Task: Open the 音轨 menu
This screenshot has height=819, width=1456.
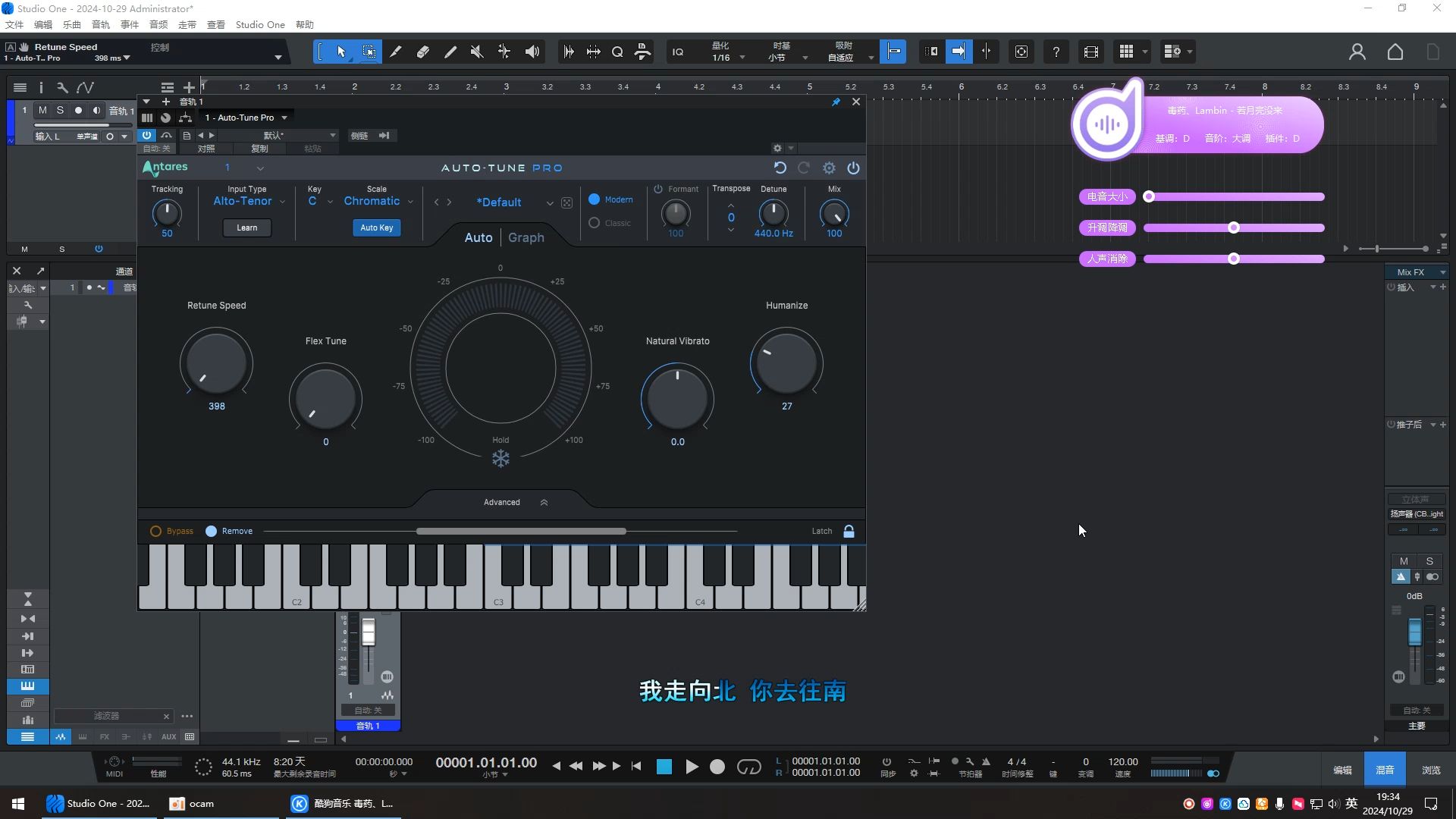Action: click(x=101, y=24)
